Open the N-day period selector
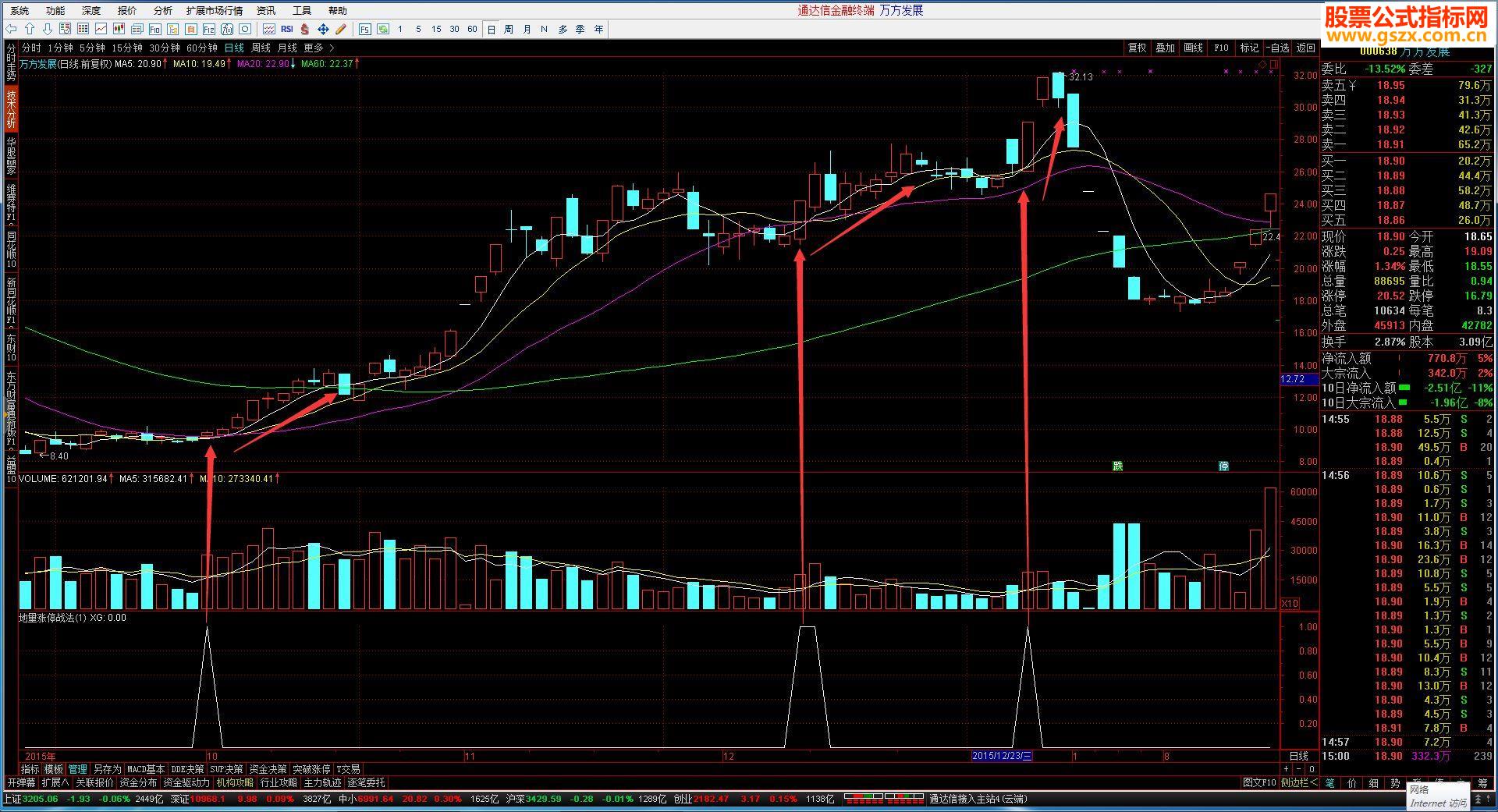 tap(545, 29)
